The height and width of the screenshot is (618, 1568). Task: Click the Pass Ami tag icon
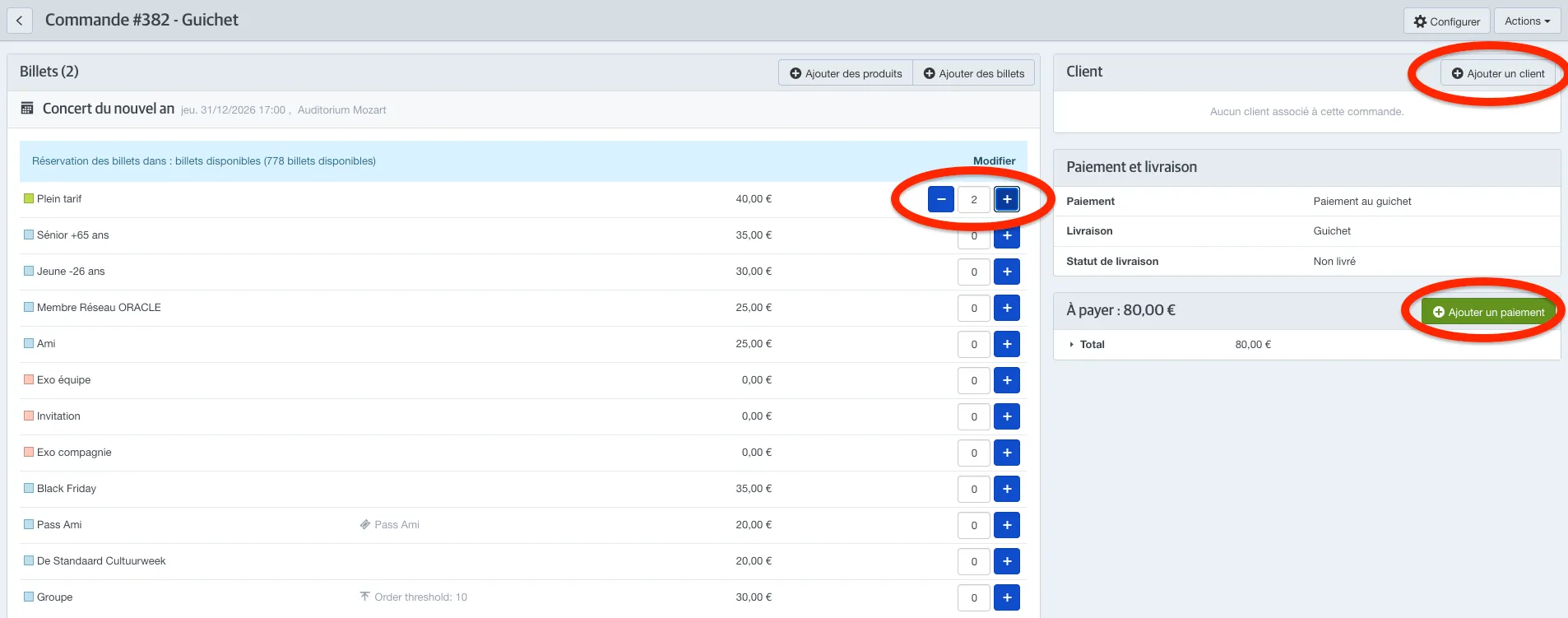click(365, 524)
